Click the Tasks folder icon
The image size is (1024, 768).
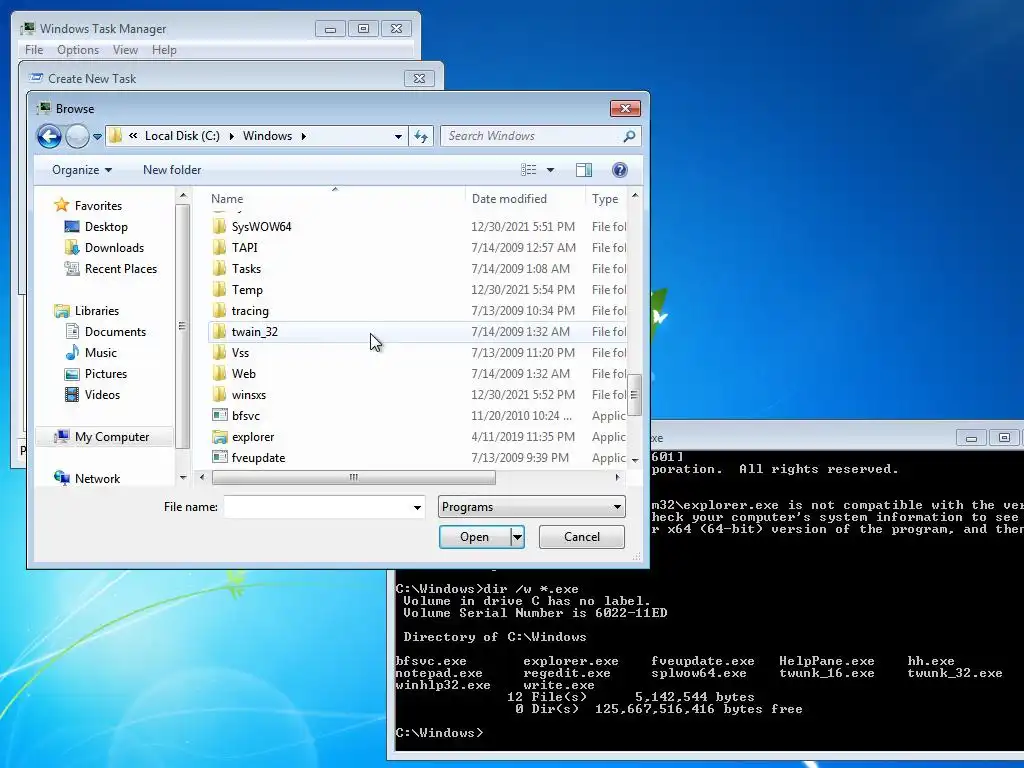[219, 268]
